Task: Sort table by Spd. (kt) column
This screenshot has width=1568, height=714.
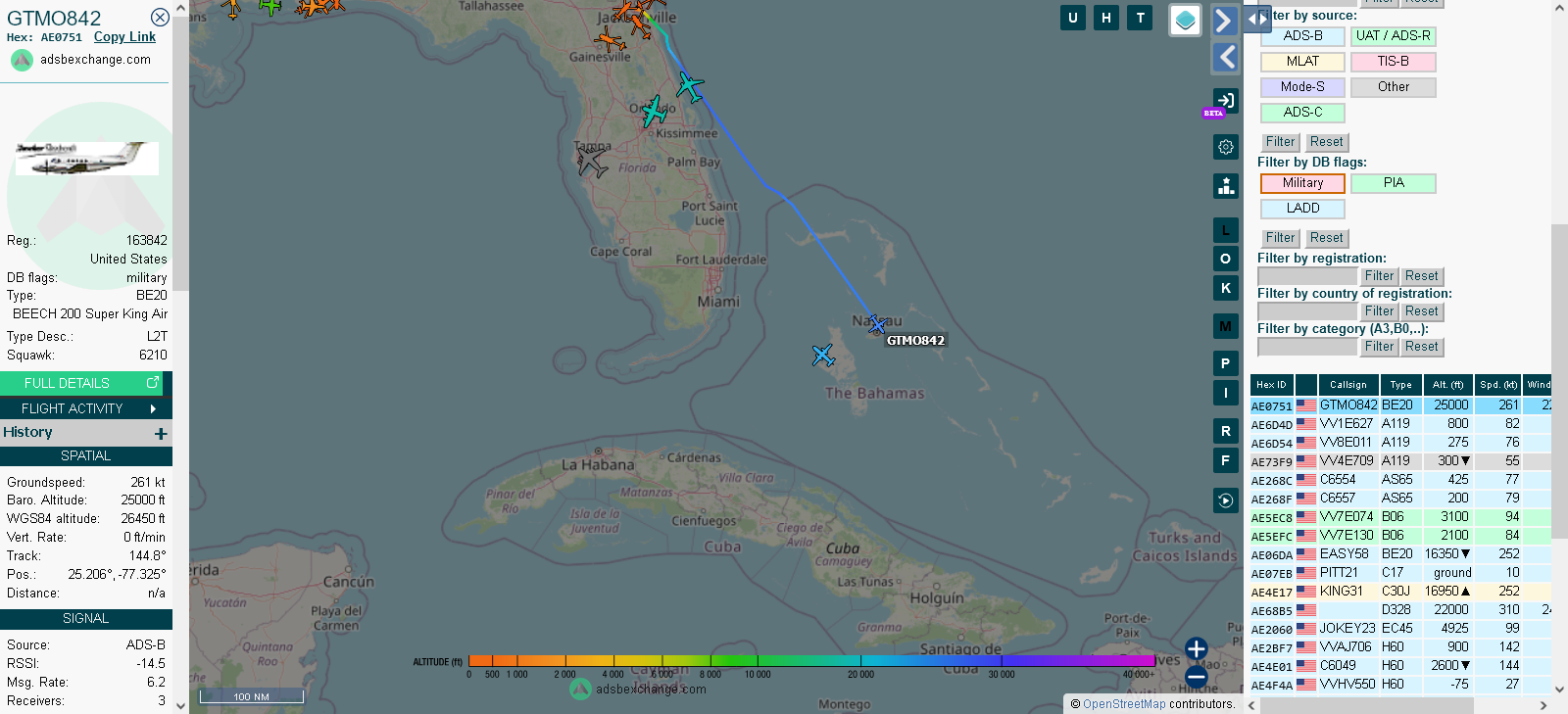Action: coord(1497,385)
